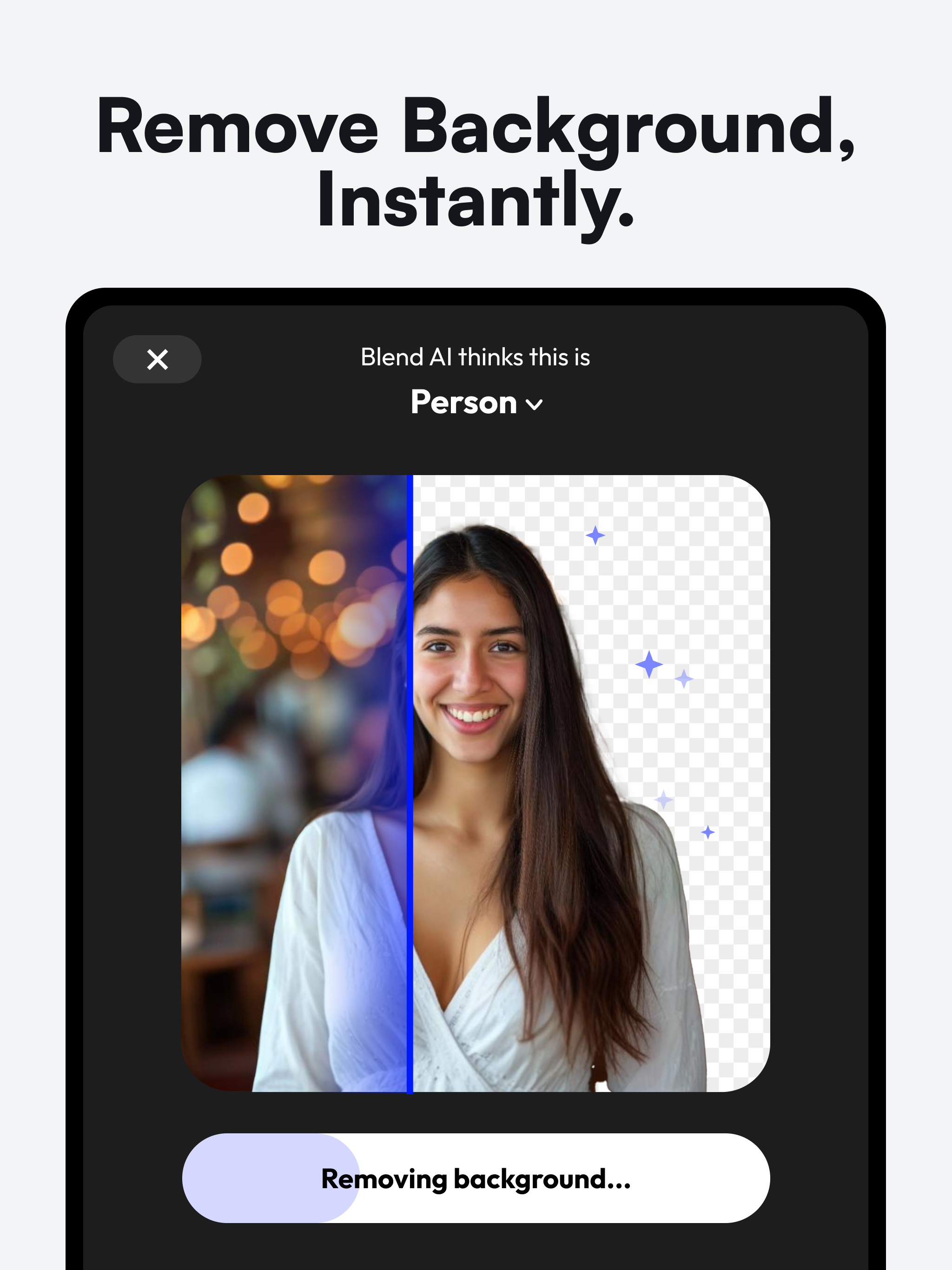Click the largest blue sparkle star icon
This screenshot has width=952, height=1270.
(x=649, y=664)
